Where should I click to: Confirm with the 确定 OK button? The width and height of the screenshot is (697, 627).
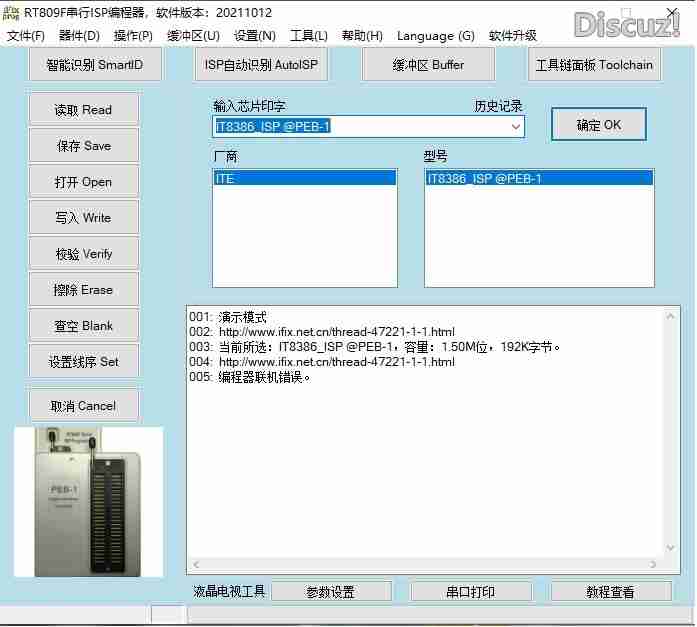599,125
